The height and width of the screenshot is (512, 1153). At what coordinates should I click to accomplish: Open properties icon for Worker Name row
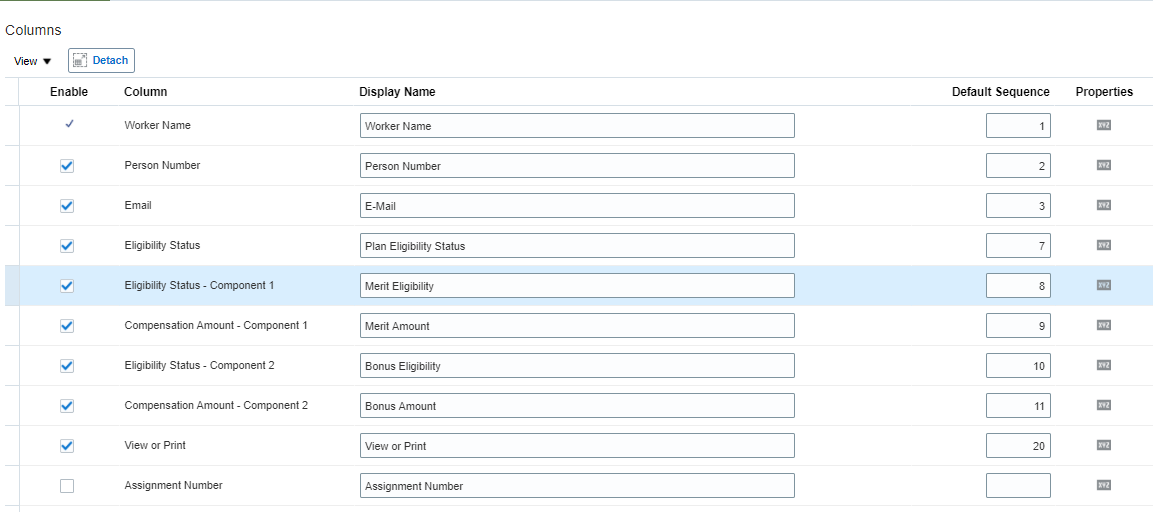[x=1104, y=125]
